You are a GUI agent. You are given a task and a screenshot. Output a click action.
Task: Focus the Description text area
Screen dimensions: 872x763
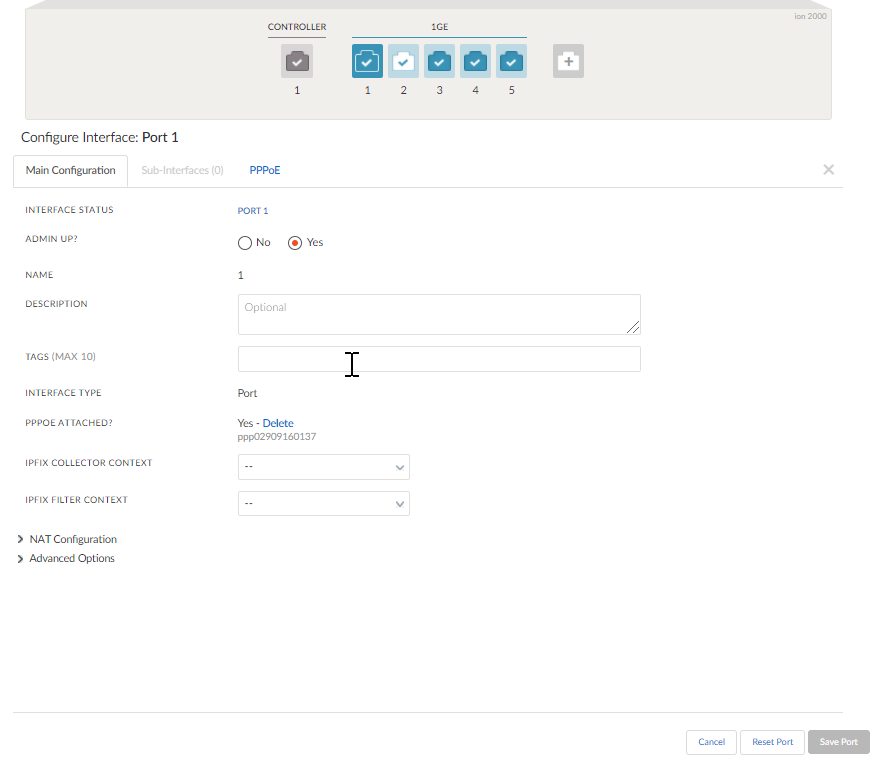pyautogui.click(x=439, y=315)
